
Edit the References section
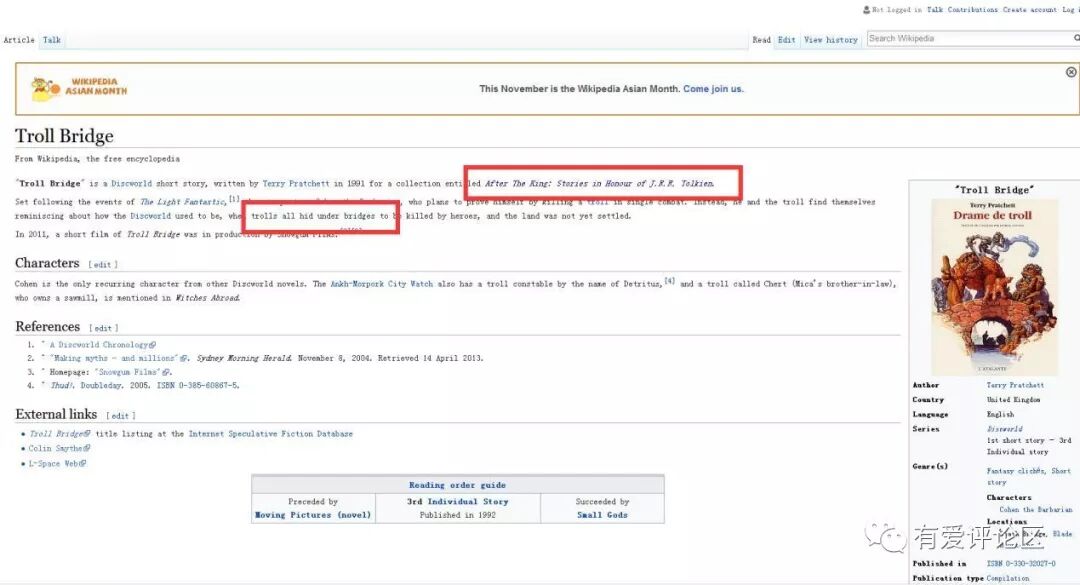click(103, 328)
